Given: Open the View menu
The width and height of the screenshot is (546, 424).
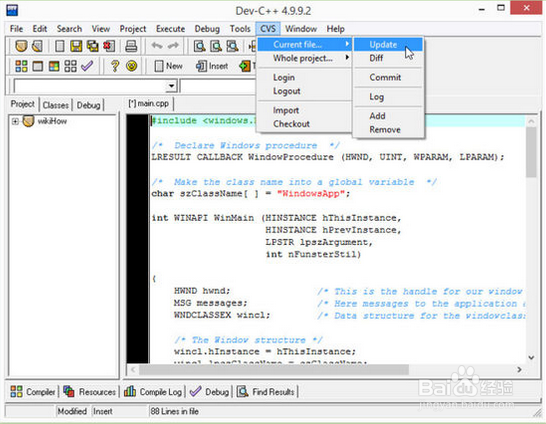Looking at the screenshot, I should [x=101, y=29].
